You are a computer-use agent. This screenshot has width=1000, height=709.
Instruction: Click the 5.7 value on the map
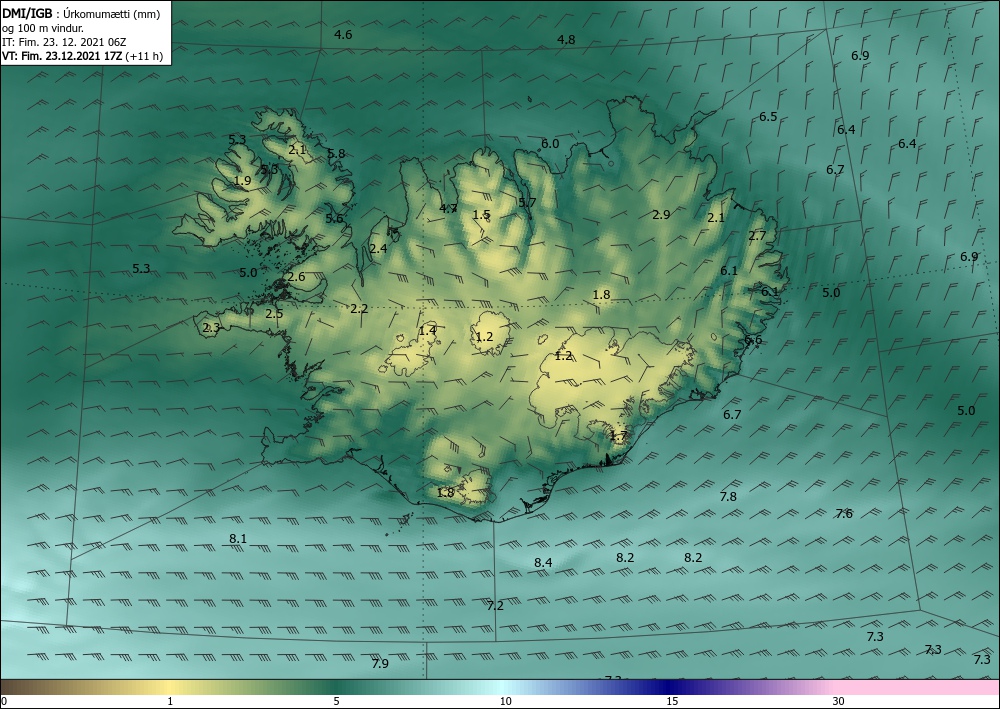527,203
